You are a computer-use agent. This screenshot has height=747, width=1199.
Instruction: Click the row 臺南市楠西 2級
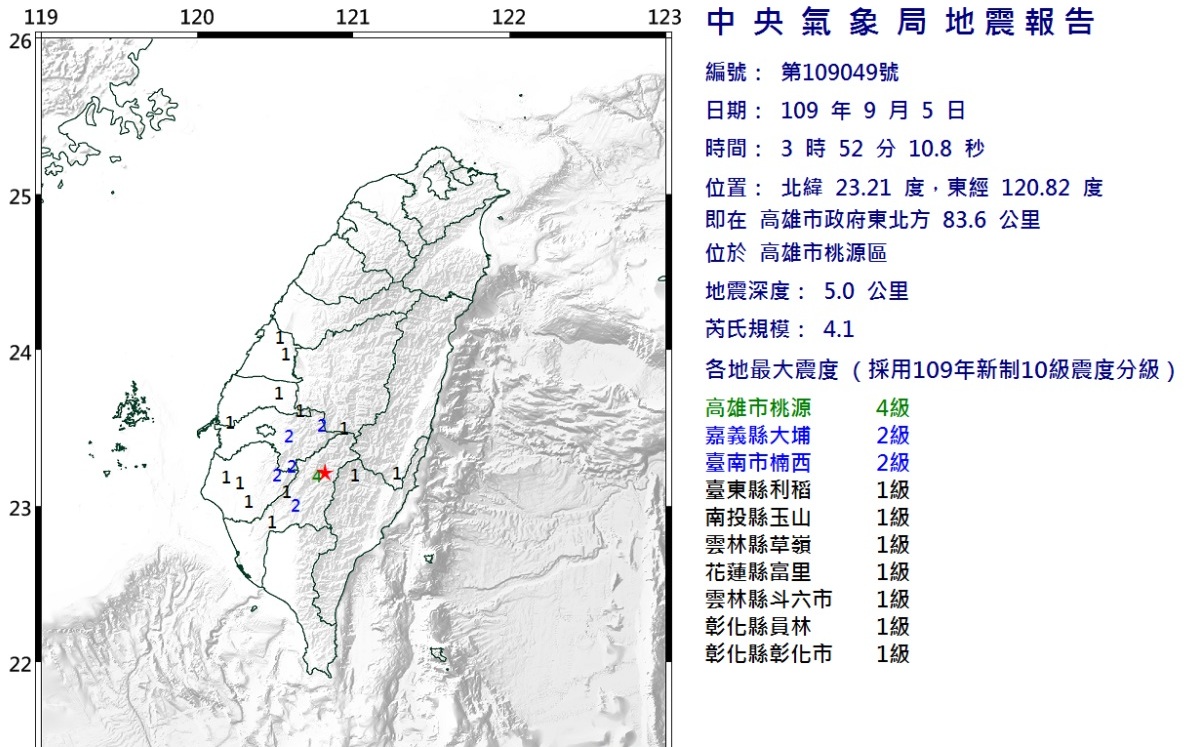(807, 463)
